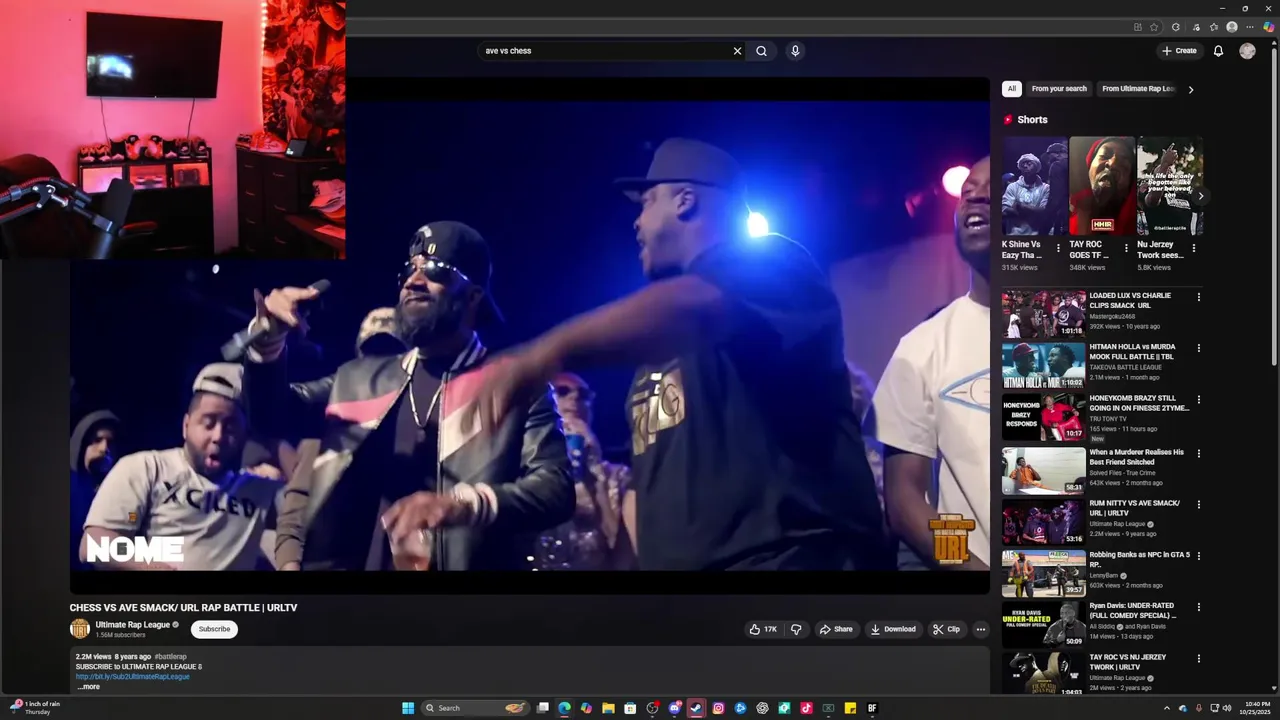Select the From your search chip

click(x=1059, y=89)
